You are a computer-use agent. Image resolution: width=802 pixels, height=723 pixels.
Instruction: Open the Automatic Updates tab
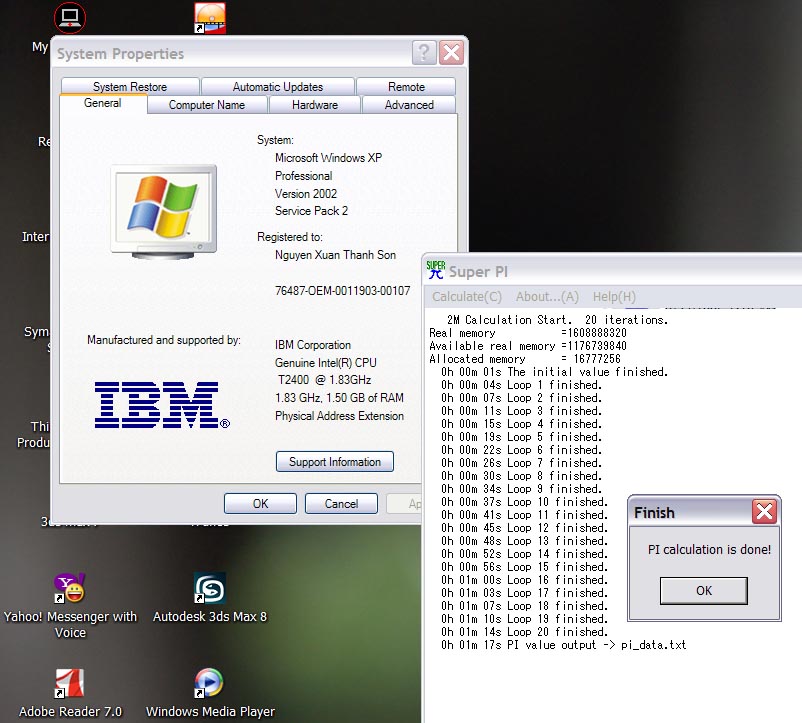(x=278, y=87)
